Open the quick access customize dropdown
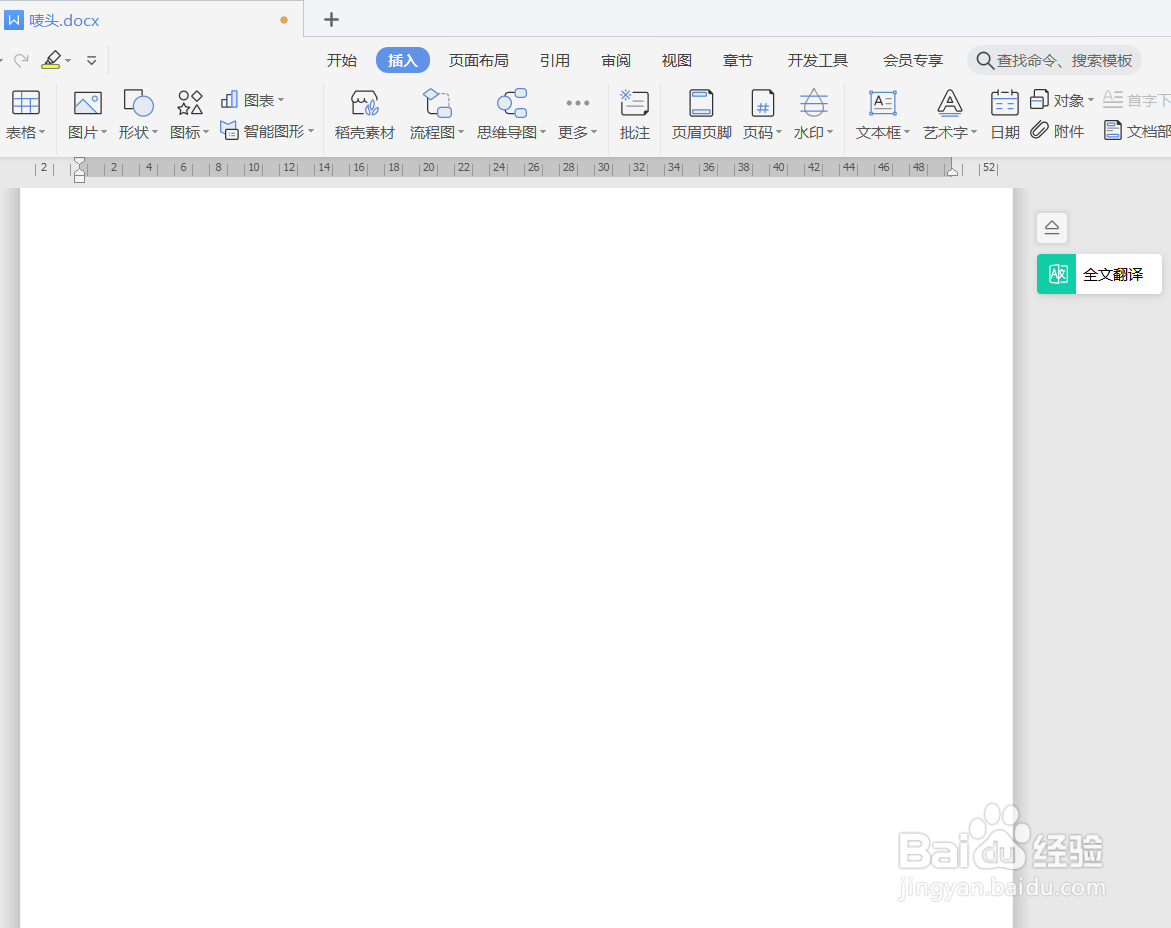 click(x=91, y=60)
